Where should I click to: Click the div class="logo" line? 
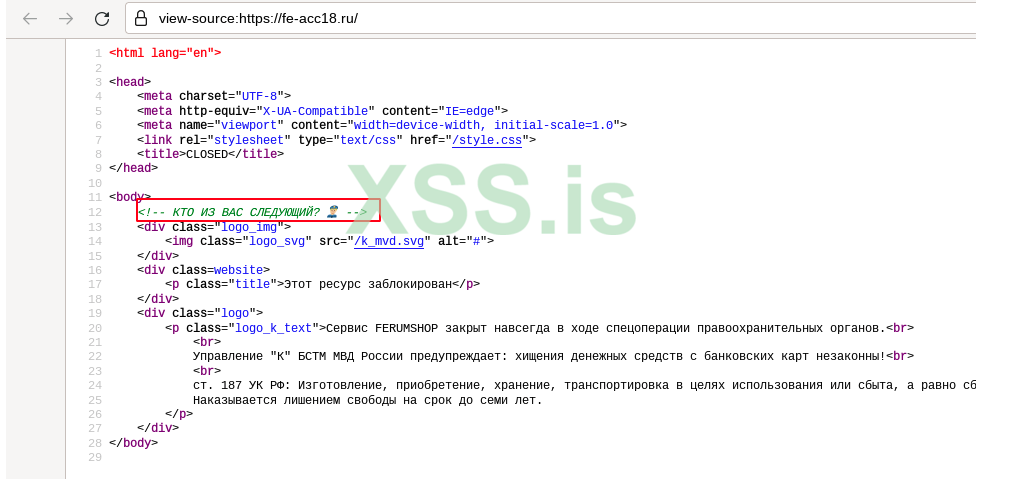tap(200, 313)
